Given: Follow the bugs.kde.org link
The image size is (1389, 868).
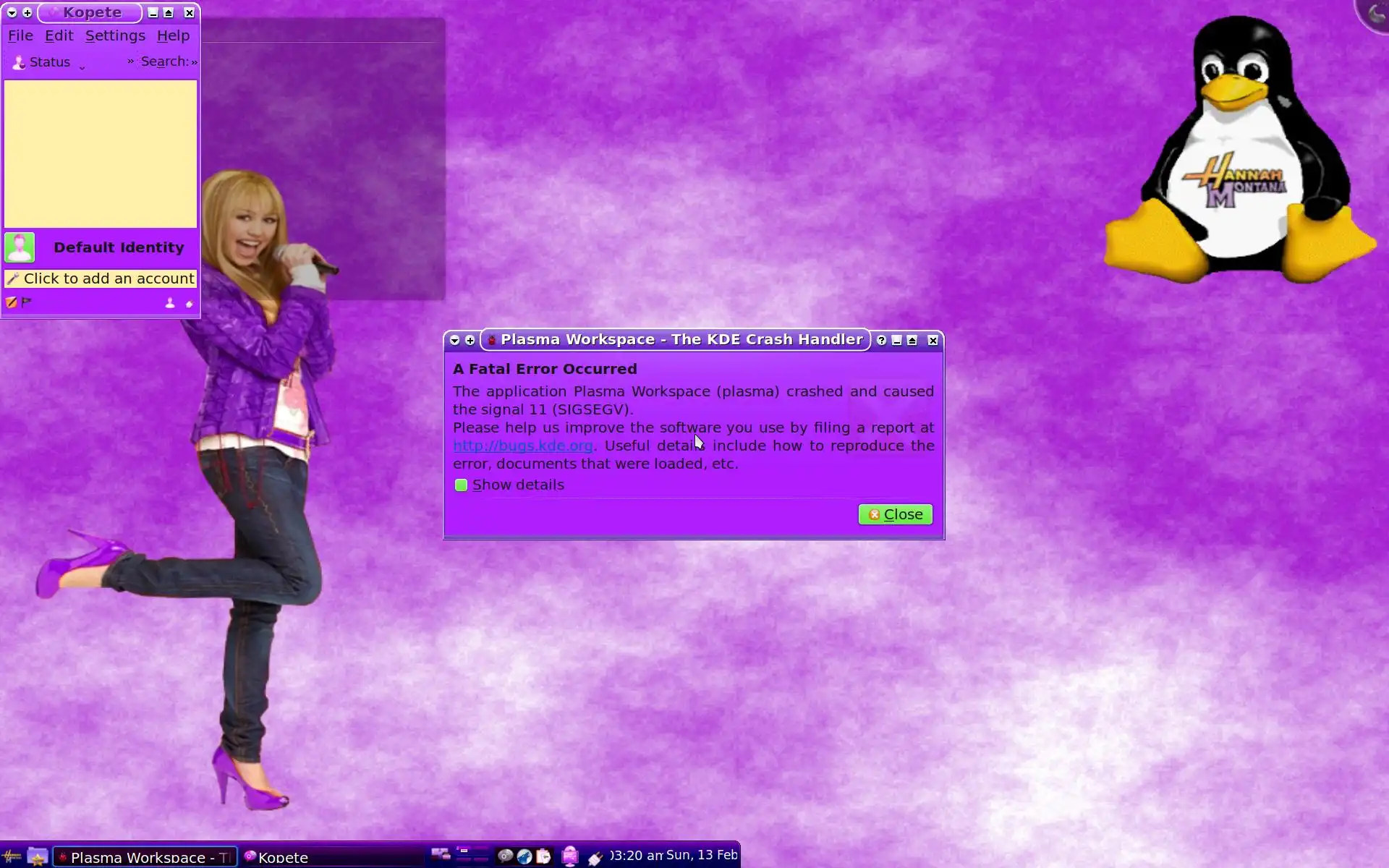Looking at the screenshot, I should [x=522, y=446].
